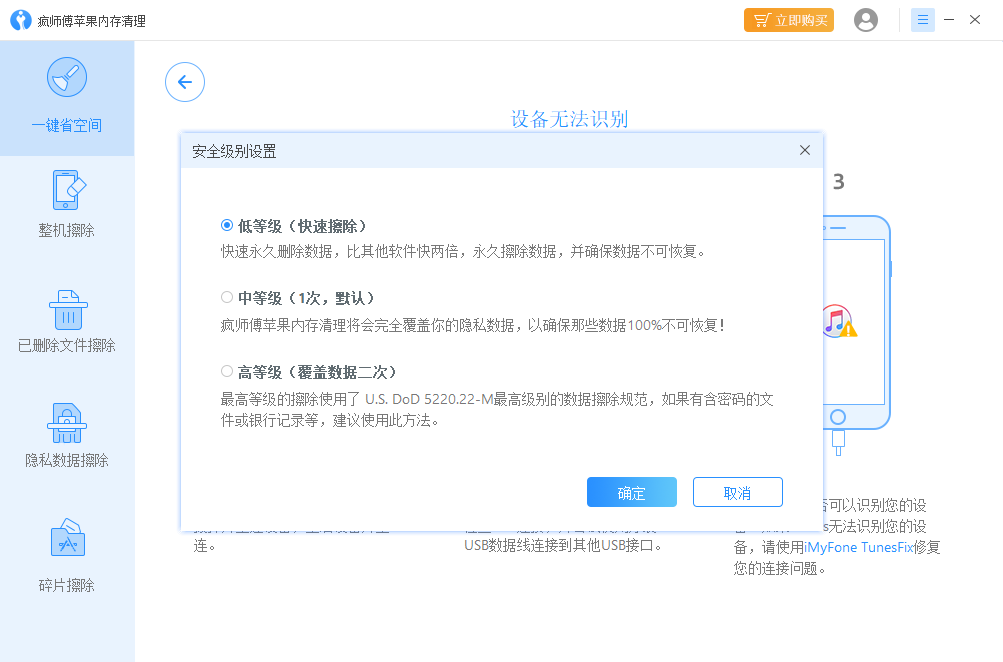Click the 一键省空间 sidebar label
The image size is (1003, 662).
(67, 125)
